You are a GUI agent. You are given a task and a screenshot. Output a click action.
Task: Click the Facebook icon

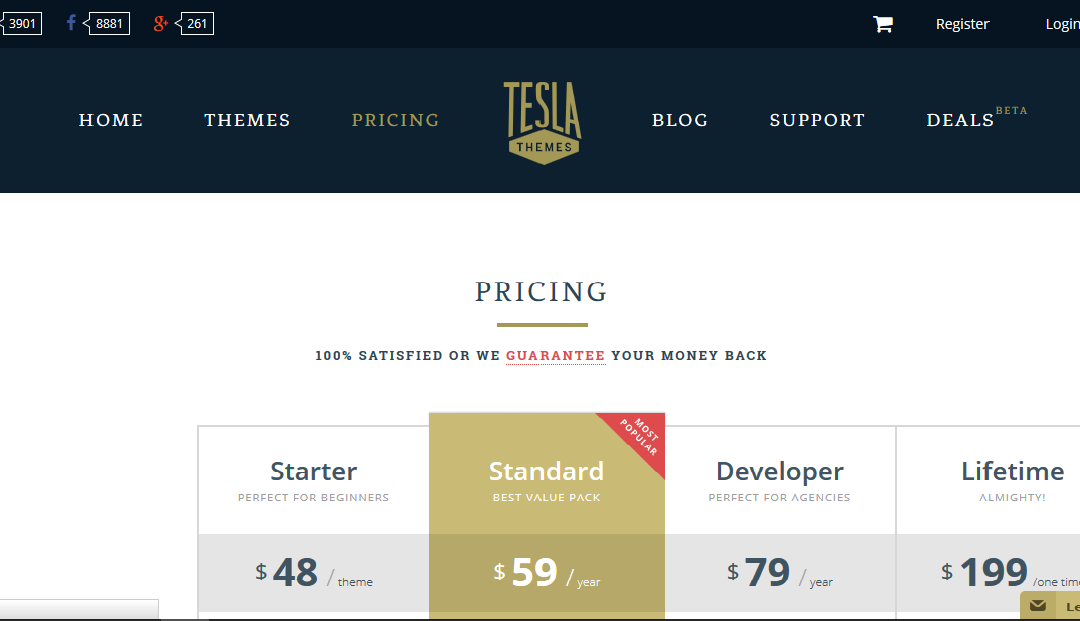tap(71, 23)
